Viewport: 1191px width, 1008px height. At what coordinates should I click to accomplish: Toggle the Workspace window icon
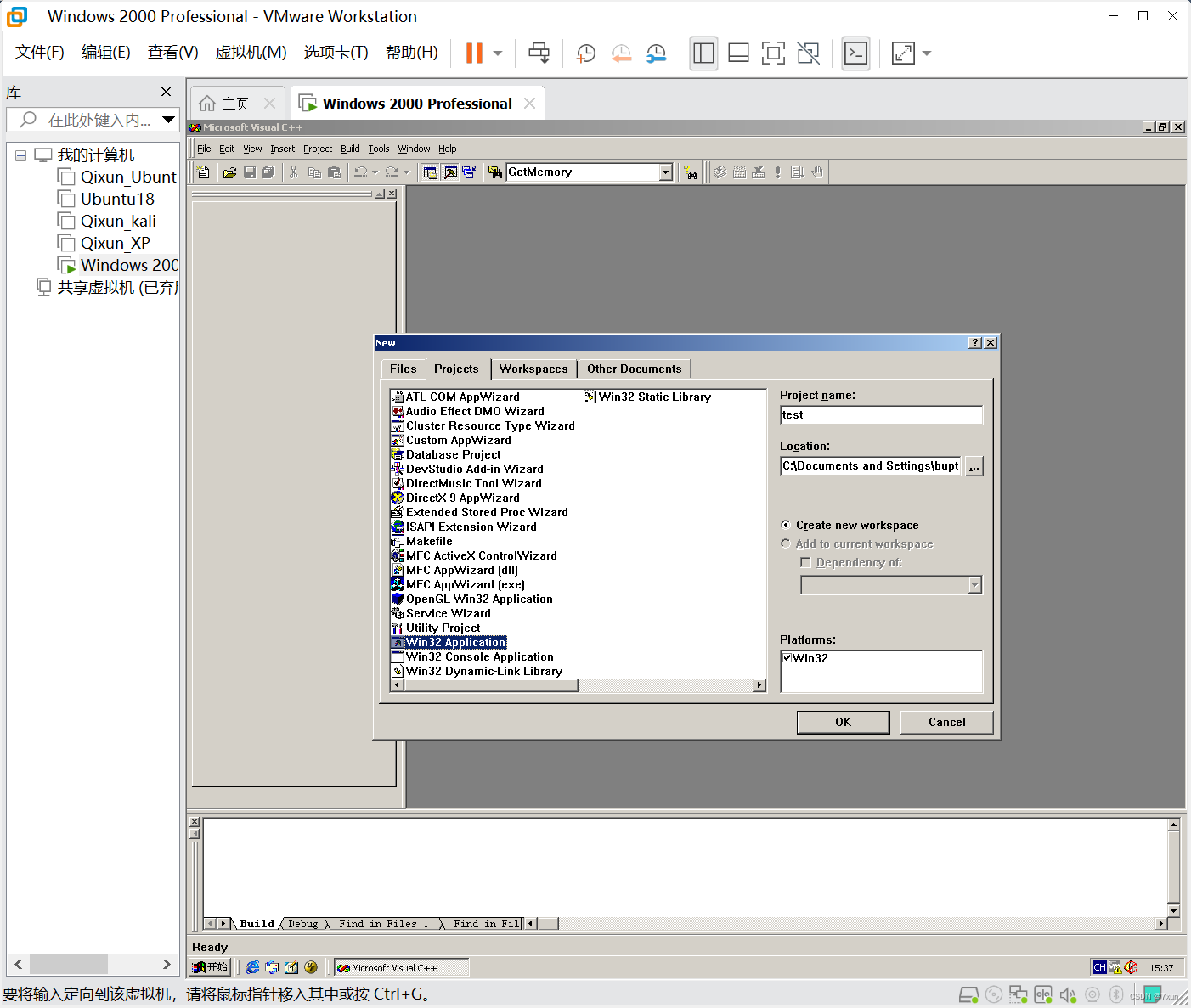[431, 172]
